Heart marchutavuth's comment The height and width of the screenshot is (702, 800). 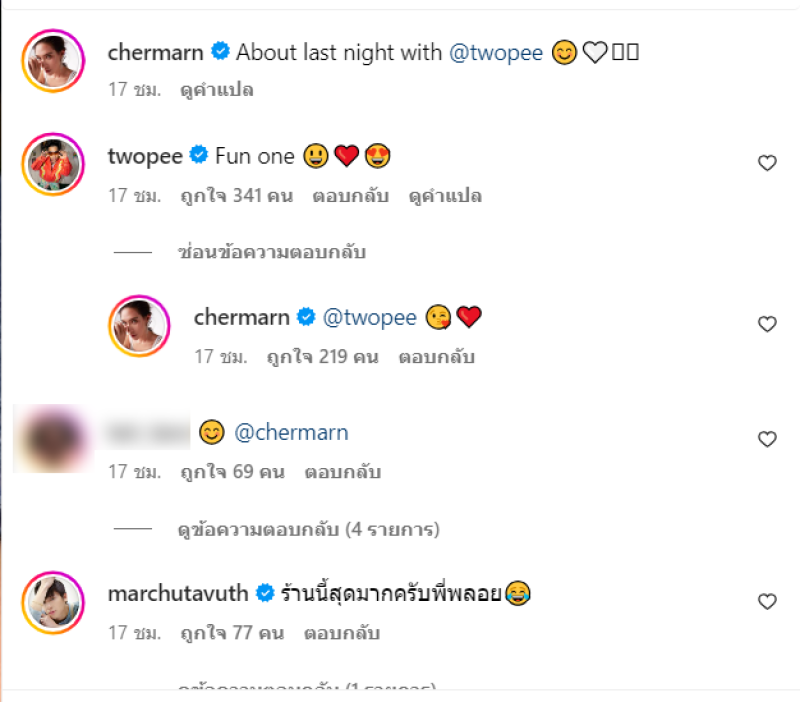767,601
